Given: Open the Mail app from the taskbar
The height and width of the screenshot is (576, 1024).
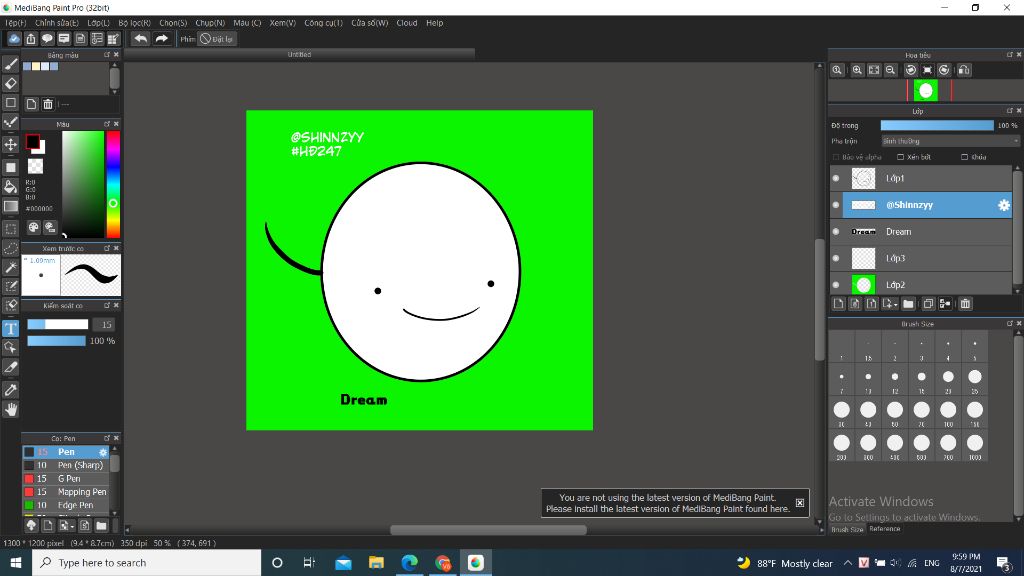Looking at the screenshot, I should [x=343, y=562].
